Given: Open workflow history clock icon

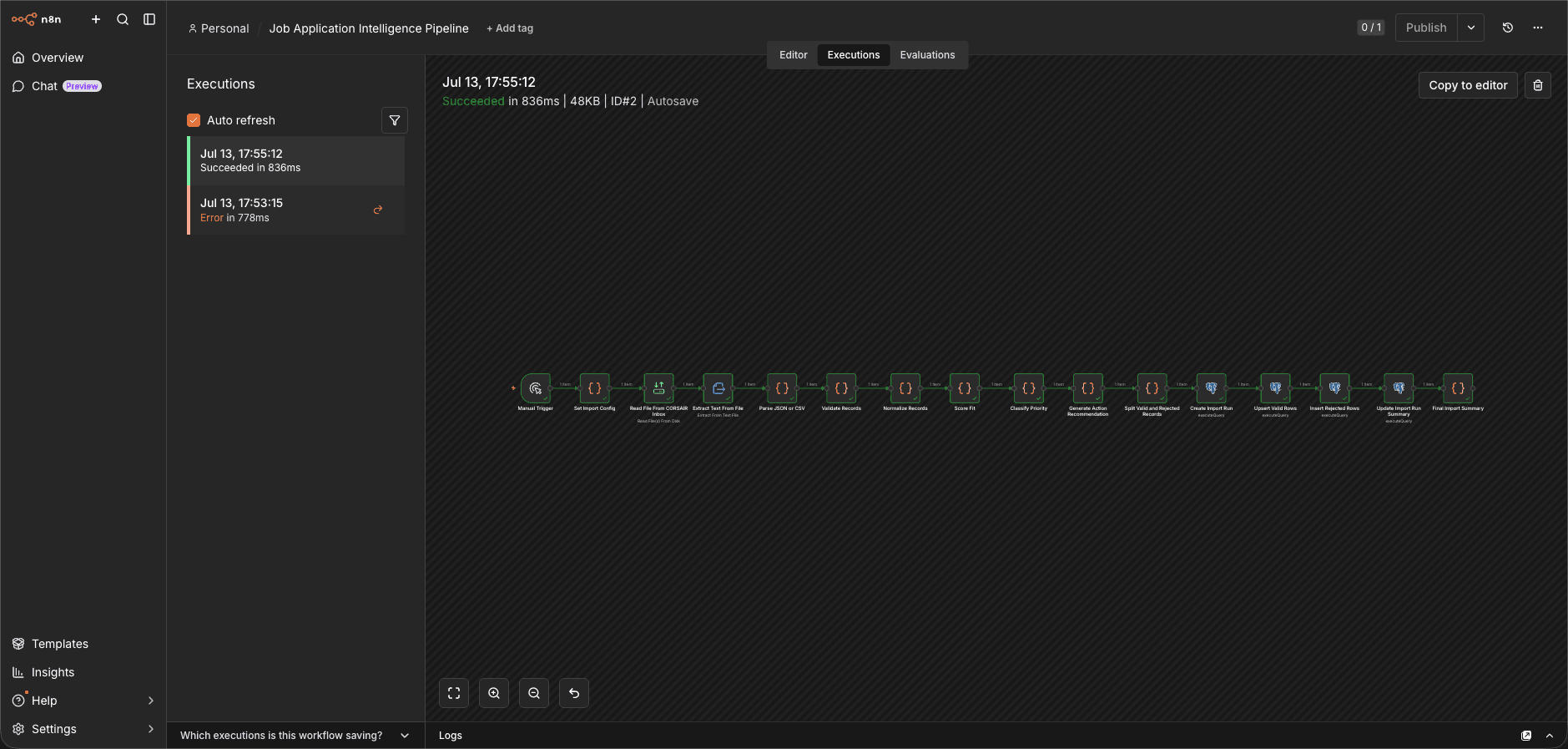Looking at the screenshot, I should pyautogui.click(x=1508, y=28).
